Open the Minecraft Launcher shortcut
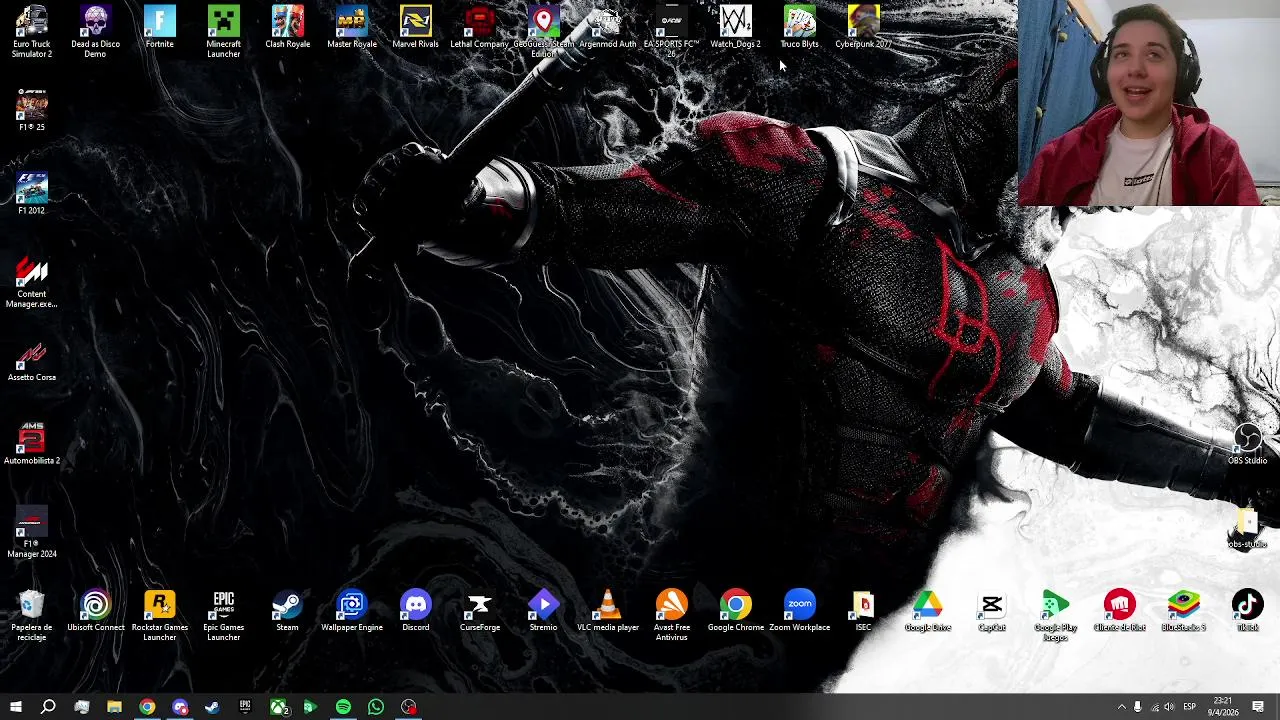 224,32
